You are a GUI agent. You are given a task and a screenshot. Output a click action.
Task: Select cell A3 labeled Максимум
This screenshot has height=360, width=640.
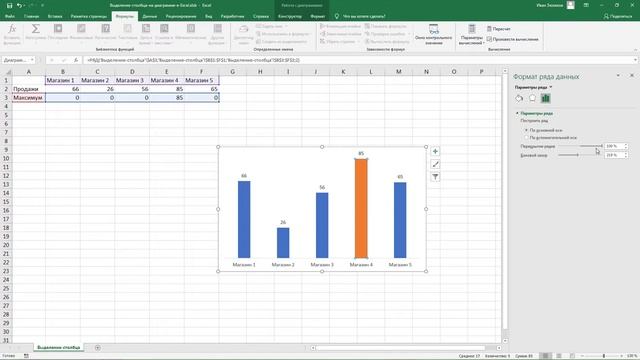29,98
